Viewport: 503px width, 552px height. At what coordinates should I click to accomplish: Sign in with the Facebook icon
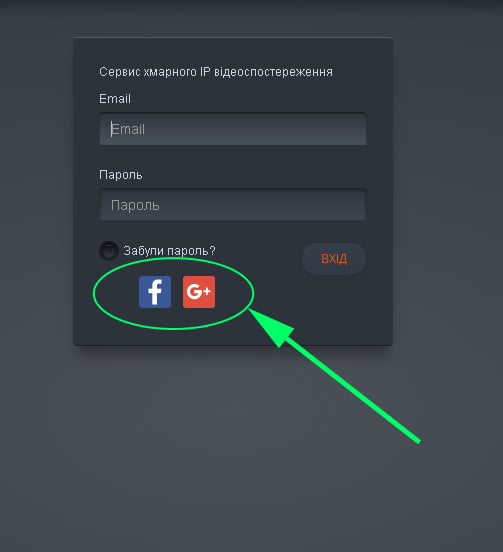point(155,292)
